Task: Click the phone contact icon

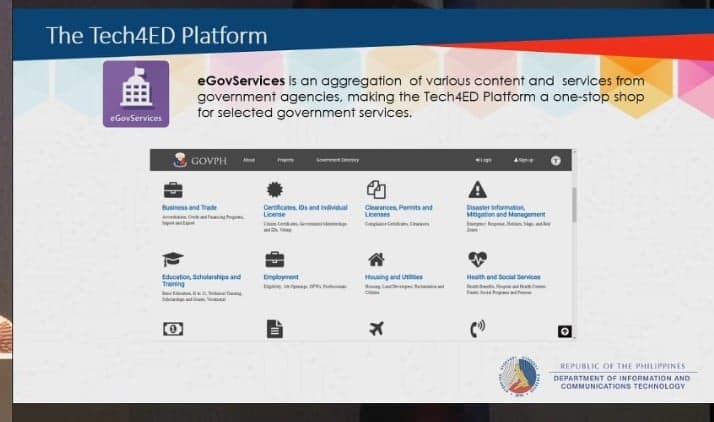Action: (477, 328)
